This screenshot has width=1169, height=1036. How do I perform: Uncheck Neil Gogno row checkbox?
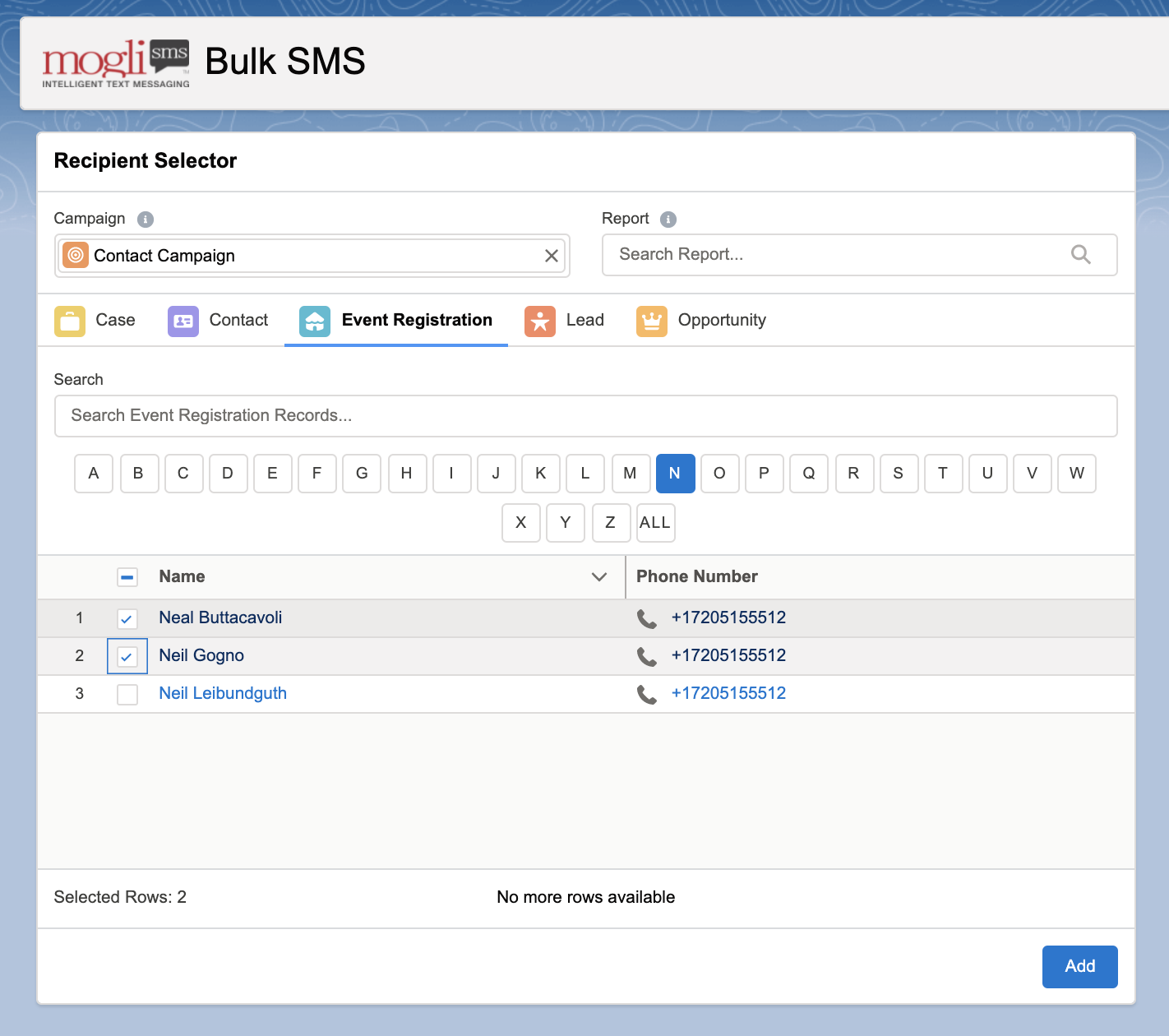point(127,657)
